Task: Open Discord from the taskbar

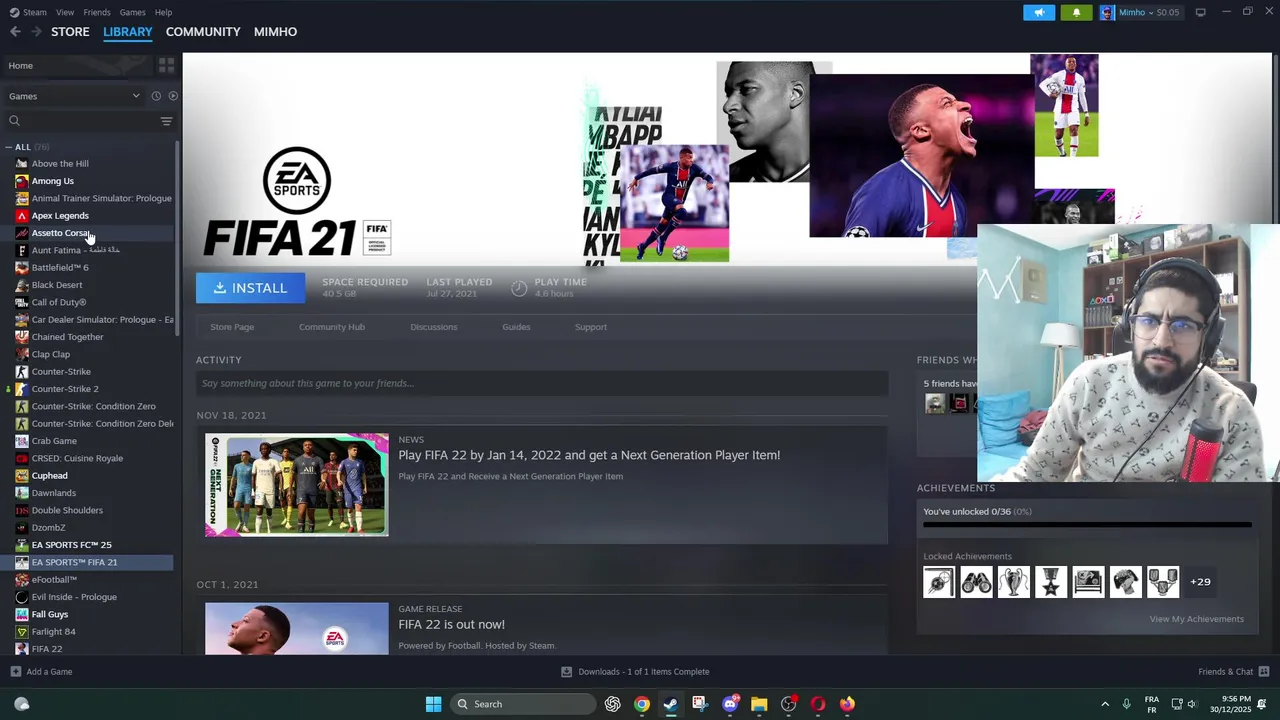Action: click(x=730, y=704)
